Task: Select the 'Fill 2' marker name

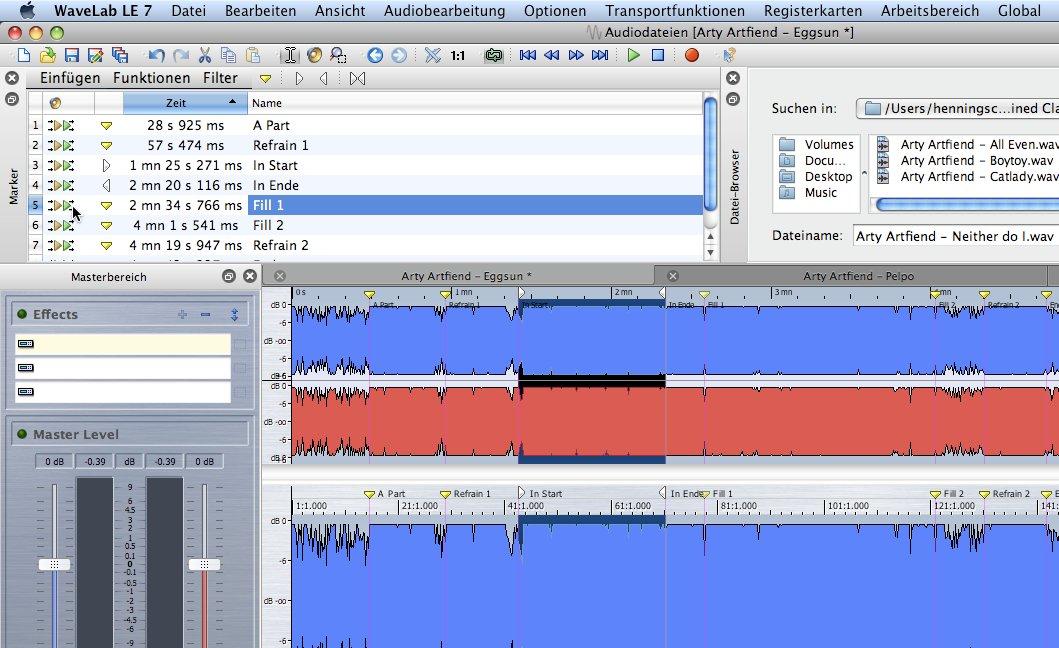Action: 268,225
